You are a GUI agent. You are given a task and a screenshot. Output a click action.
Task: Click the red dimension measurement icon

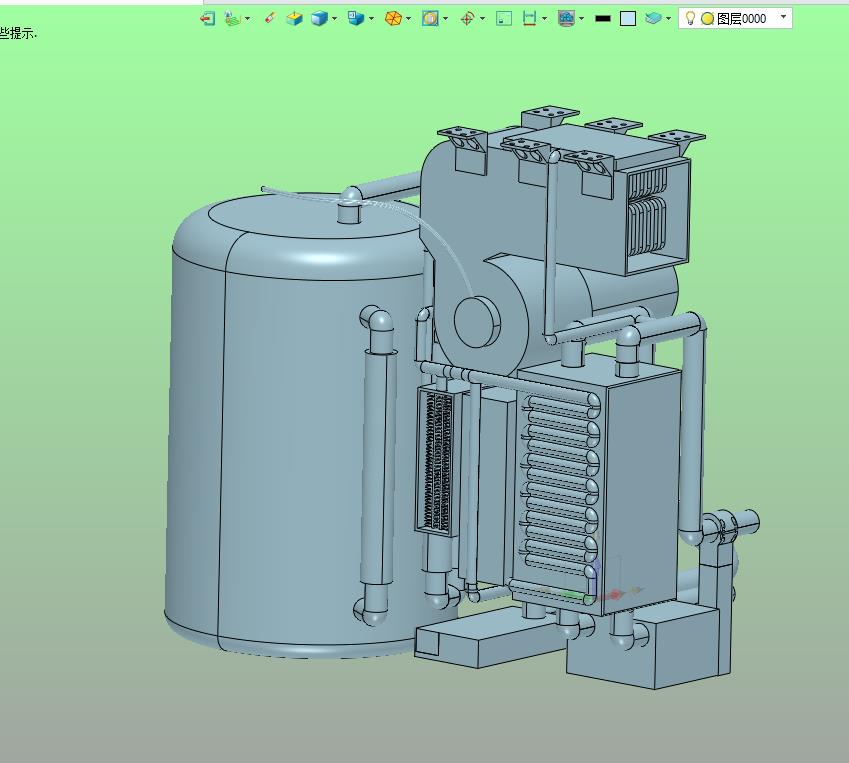(530, 18)
